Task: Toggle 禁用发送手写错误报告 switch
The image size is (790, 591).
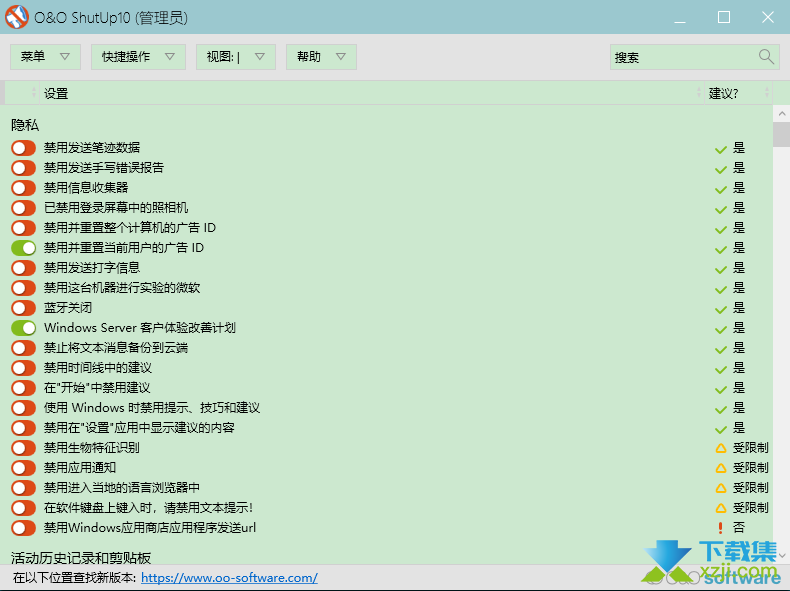Action: click(24, 168)
